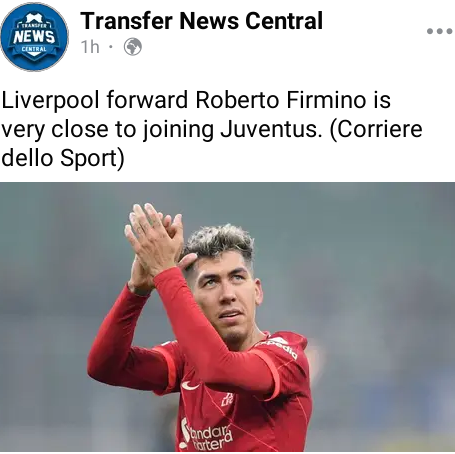Open the three-dots post options menu
This screenshot has width=455, height=454.
(439, 31)
